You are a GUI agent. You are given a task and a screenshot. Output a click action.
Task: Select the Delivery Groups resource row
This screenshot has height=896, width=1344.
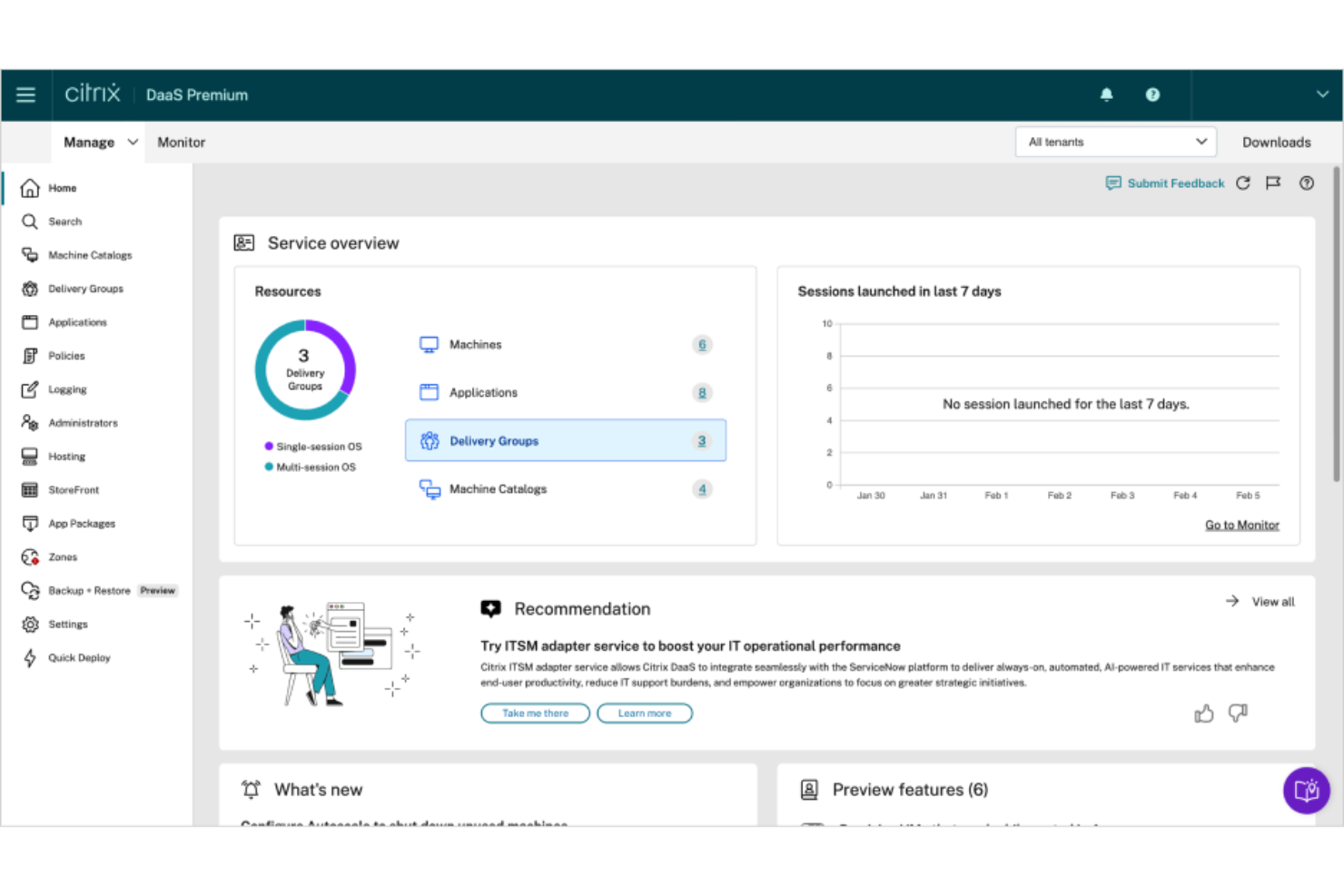[x=565, y=440]
